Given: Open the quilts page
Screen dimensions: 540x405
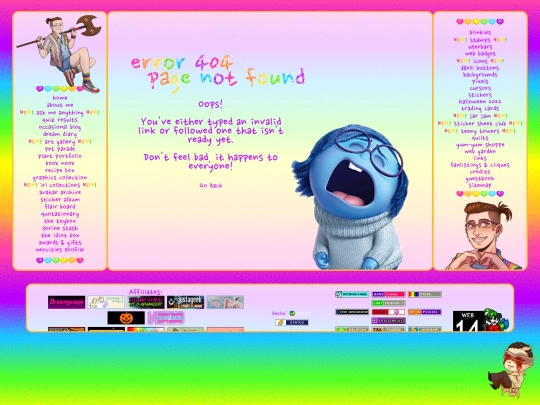Looking at the screenshot, I should coord(480,138).
